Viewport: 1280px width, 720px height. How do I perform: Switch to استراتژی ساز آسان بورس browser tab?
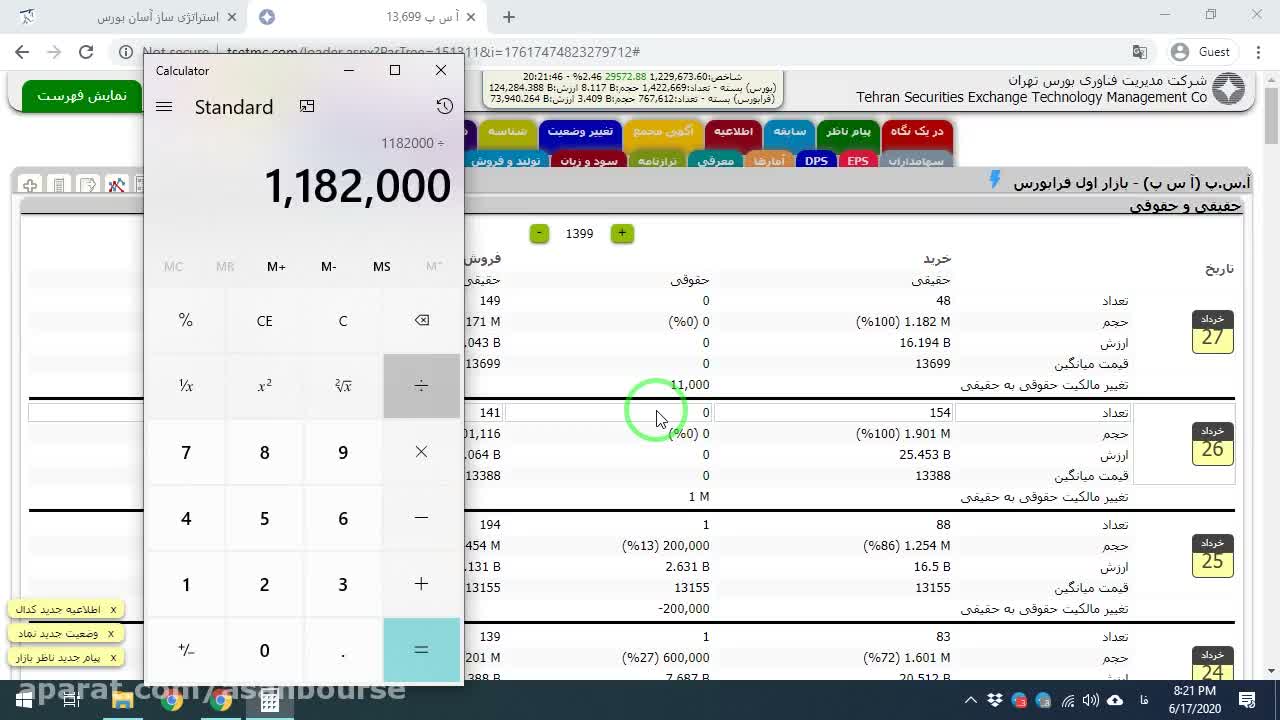click(x=130, y=17)
